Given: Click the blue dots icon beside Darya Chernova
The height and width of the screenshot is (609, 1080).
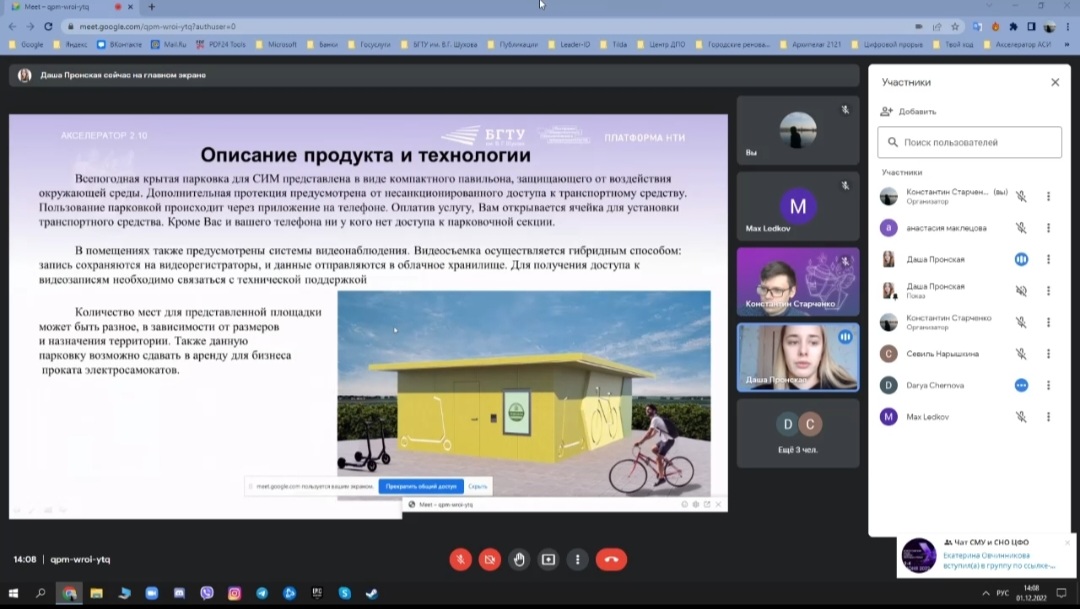Looking at the screenshot, I should [x=1021, y=385].
